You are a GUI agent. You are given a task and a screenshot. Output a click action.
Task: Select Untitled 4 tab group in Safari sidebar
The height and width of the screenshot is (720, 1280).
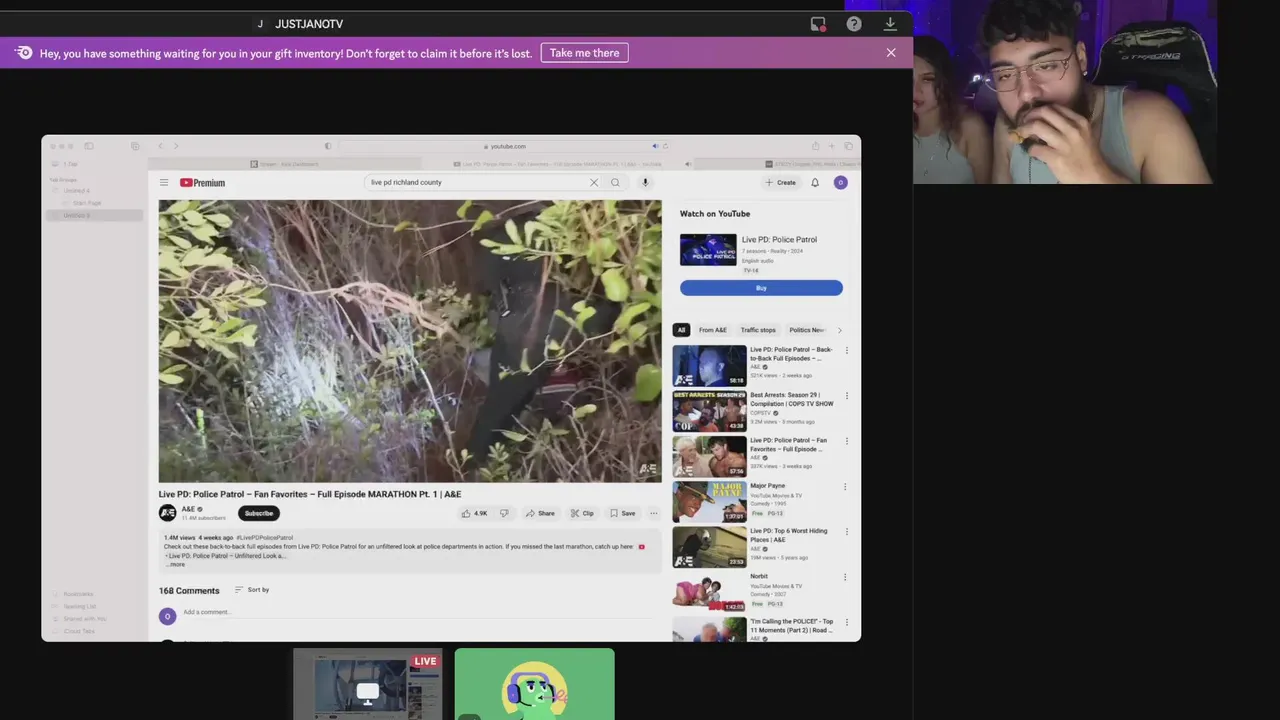[x=77, y=191]
